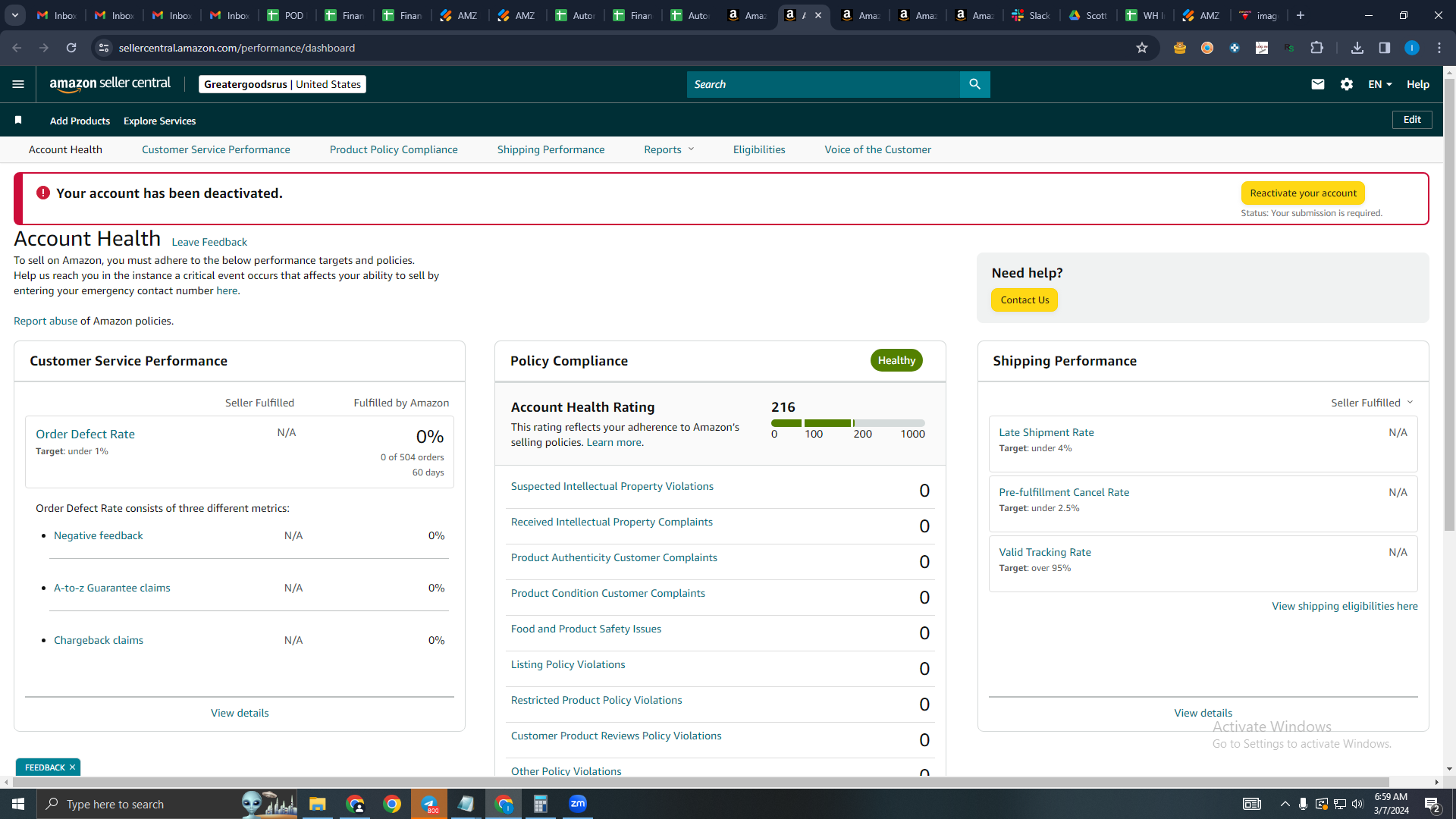
Task: Bookmark this page with the star icon
Action: [1142, 48]
